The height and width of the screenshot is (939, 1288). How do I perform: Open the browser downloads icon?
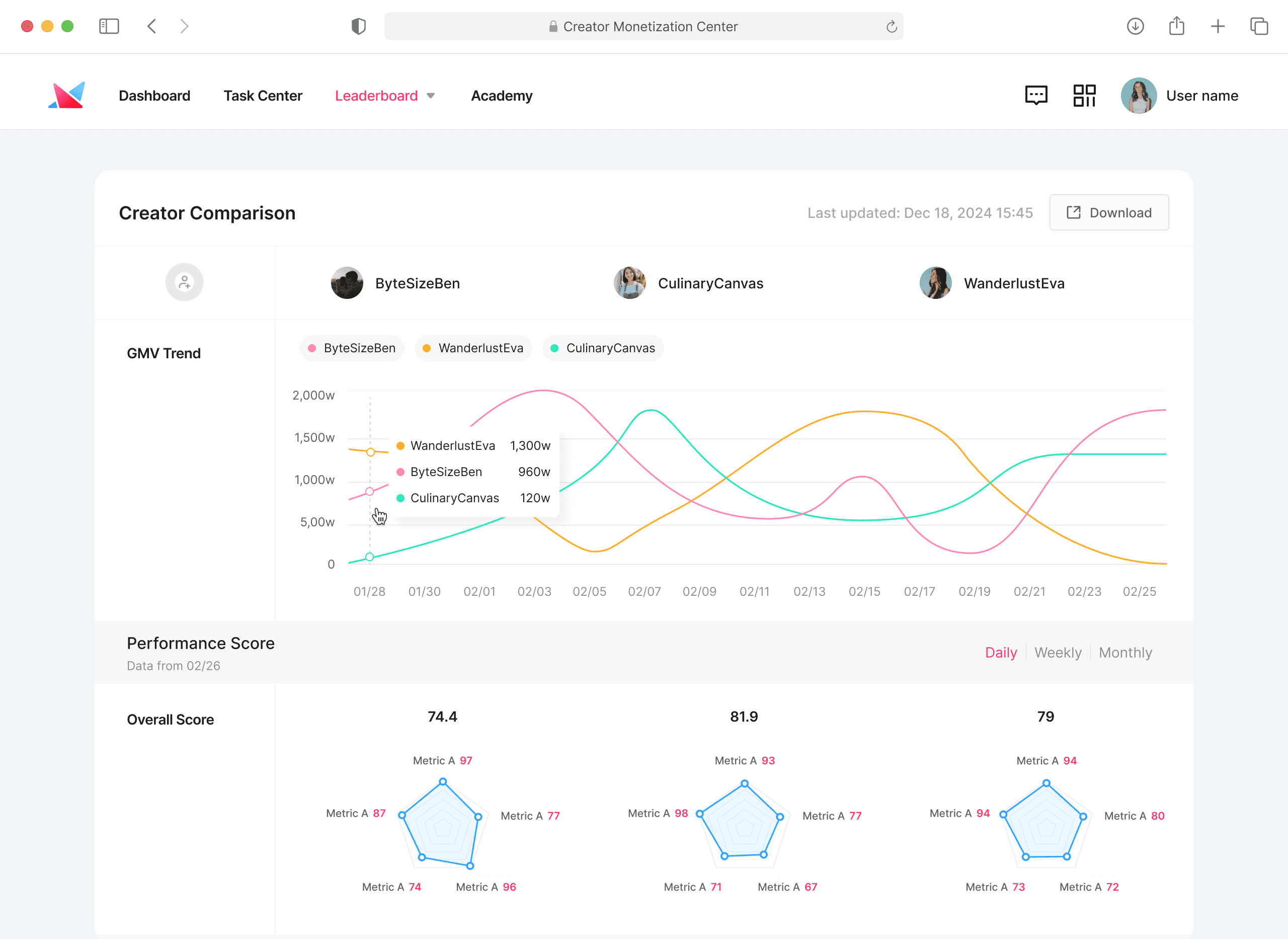click(x=1135, y=26)
